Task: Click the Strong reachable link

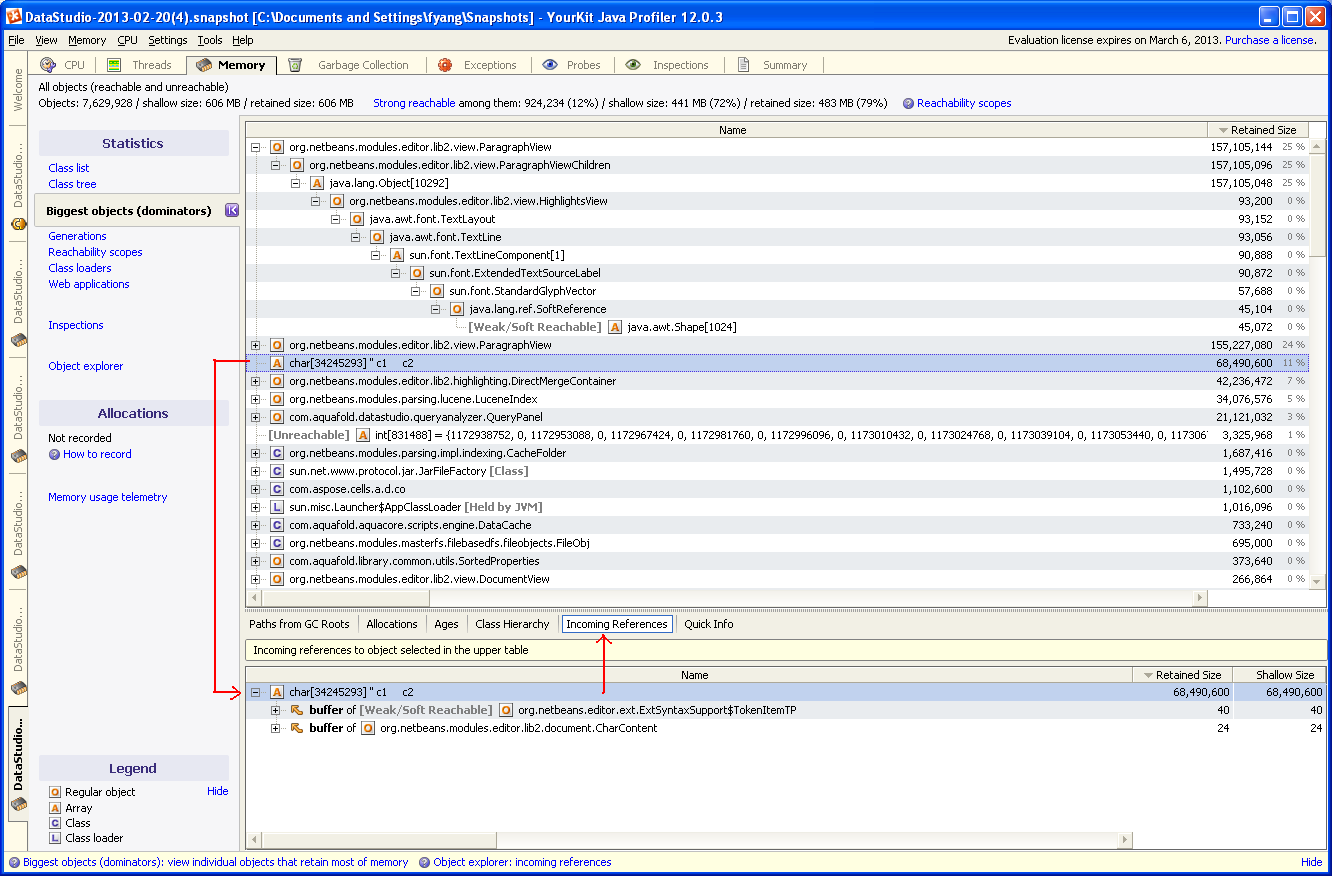Action: pyautogui.click(x=414, y=103)
